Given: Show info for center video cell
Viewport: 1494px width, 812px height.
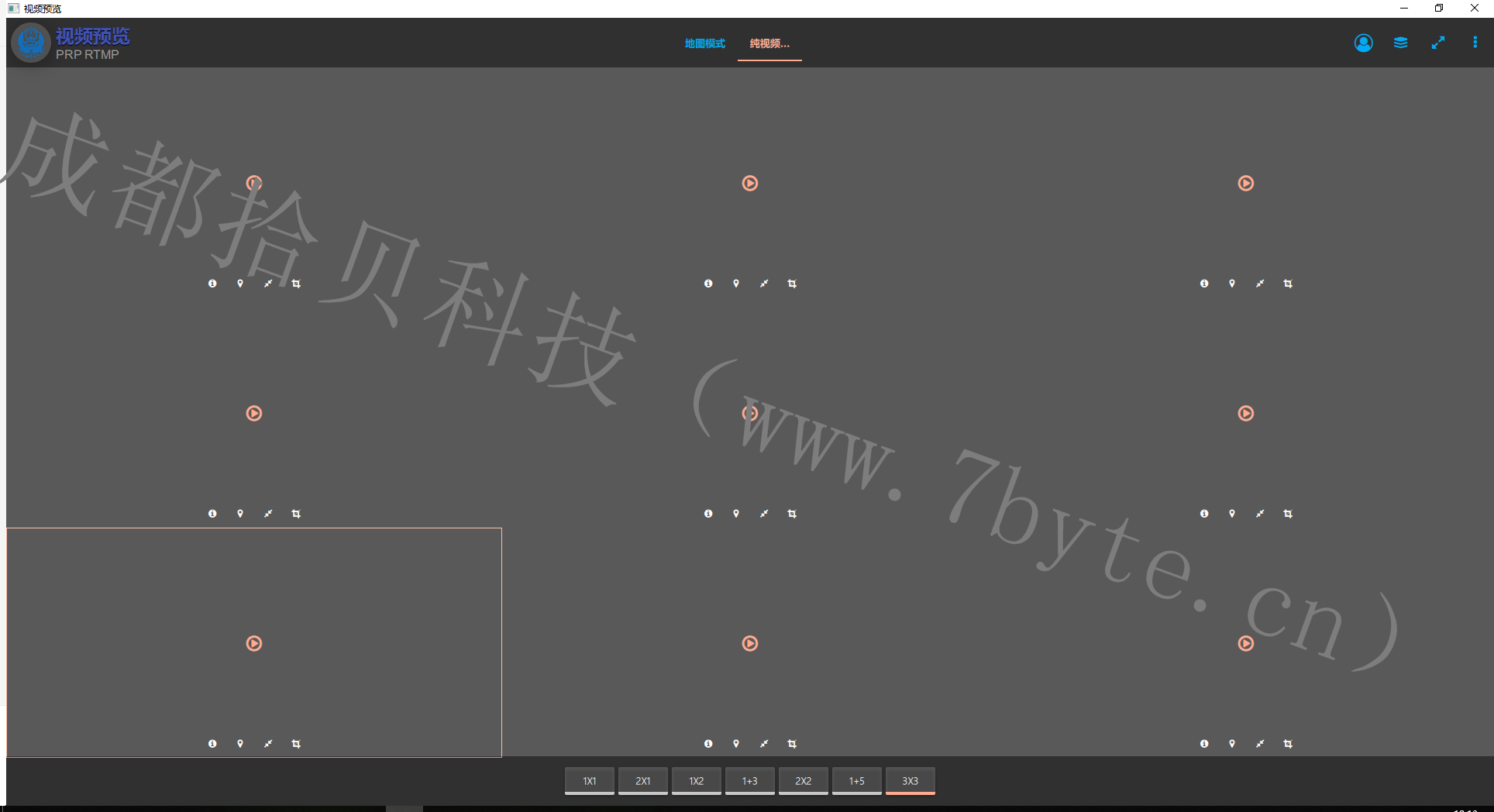Looking at the screenshot, I should point(708,514).
